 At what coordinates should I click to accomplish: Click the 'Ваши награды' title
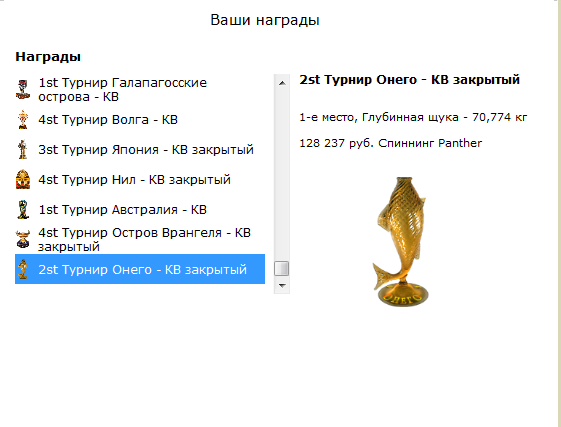tap(265, 20)
